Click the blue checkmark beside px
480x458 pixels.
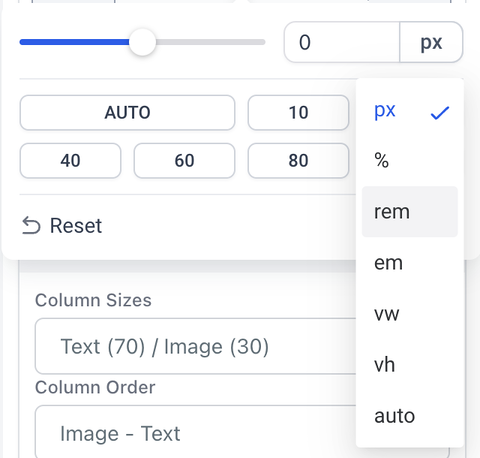point(440,113)
